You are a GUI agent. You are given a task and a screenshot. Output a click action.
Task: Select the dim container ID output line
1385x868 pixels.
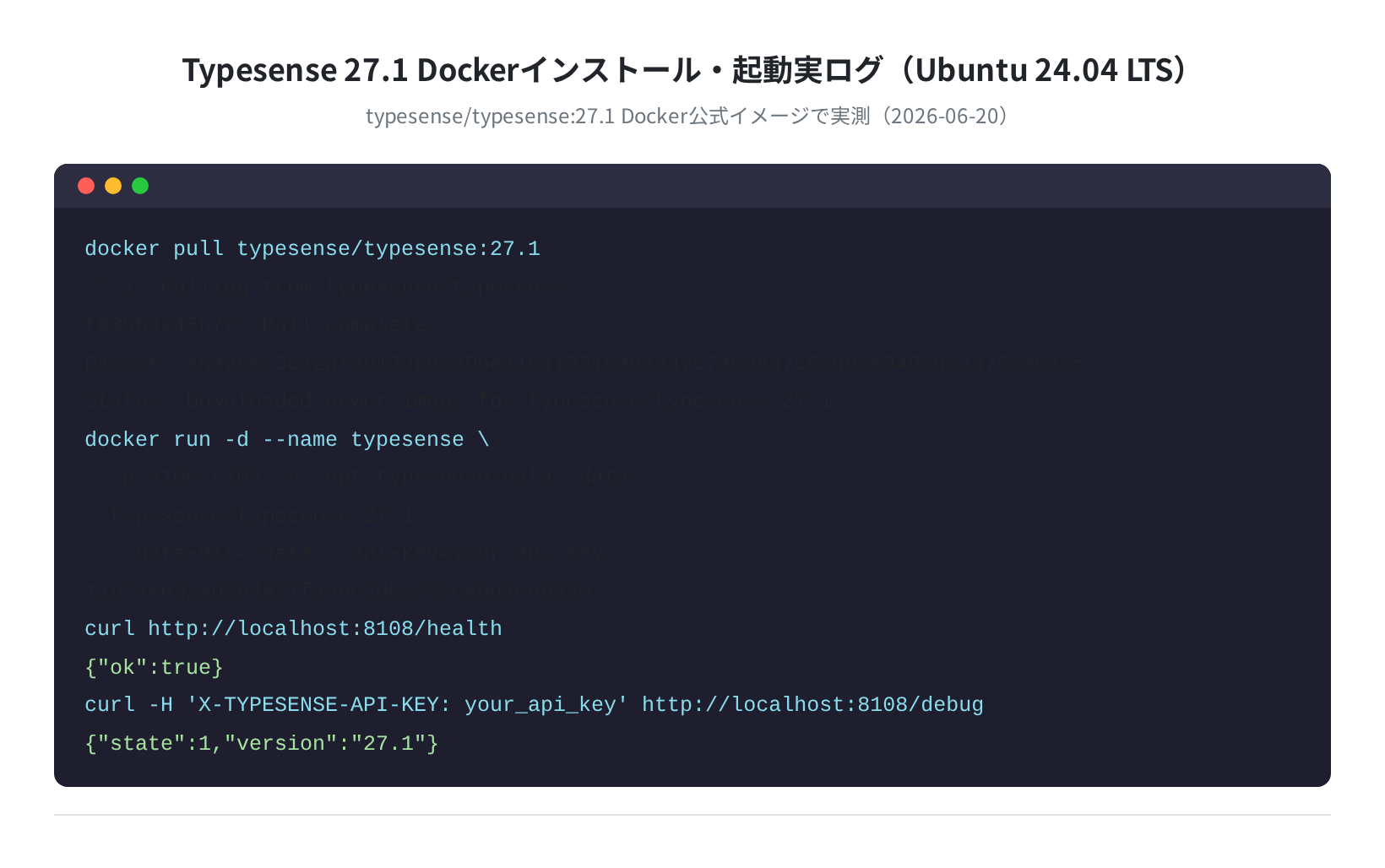pos(338,591)
